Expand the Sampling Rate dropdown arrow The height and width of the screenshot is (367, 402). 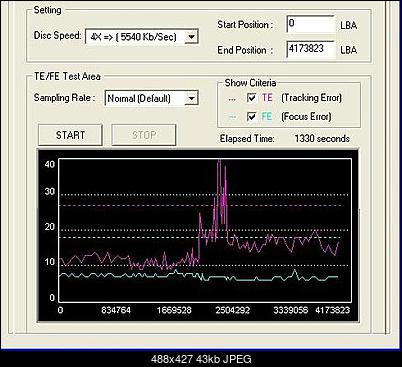pyautogui.click(x=191, y=98)
